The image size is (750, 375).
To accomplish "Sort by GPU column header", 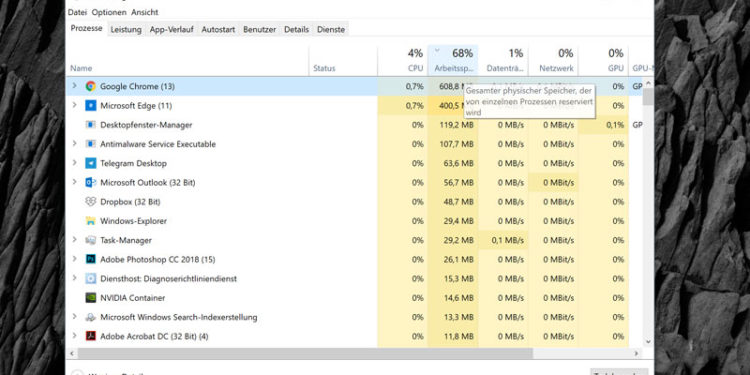I will [603, 60].
